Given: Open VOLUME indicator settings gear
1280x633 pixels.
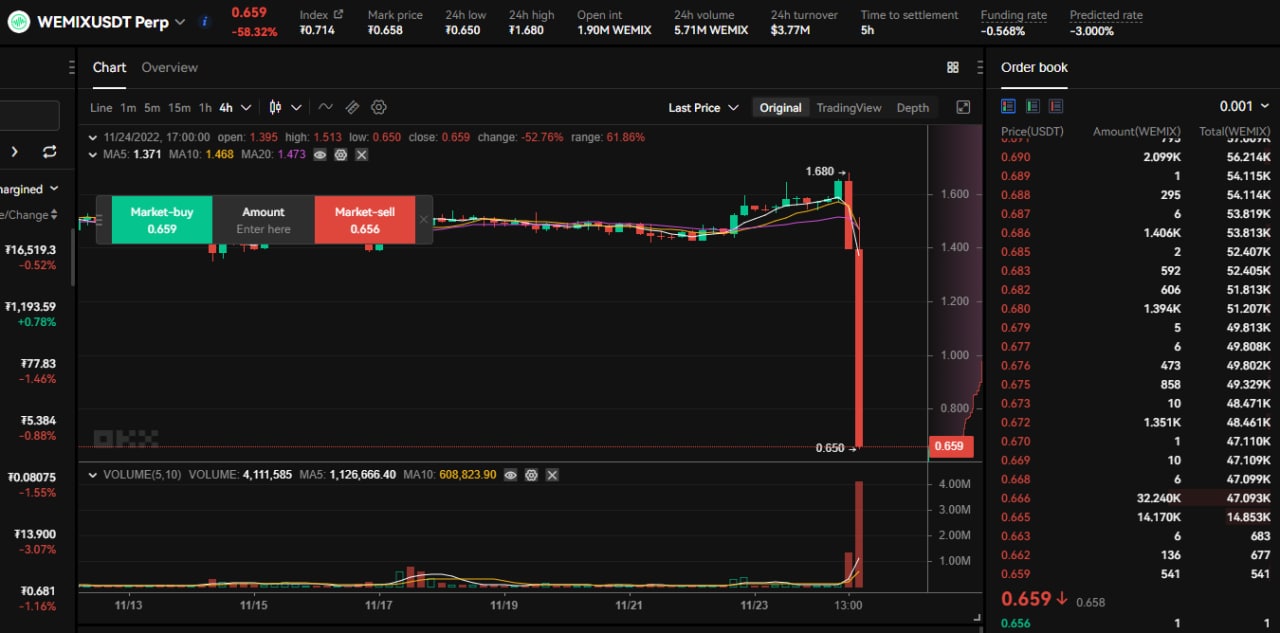Looking at the screenshot, I should point(531,475).
